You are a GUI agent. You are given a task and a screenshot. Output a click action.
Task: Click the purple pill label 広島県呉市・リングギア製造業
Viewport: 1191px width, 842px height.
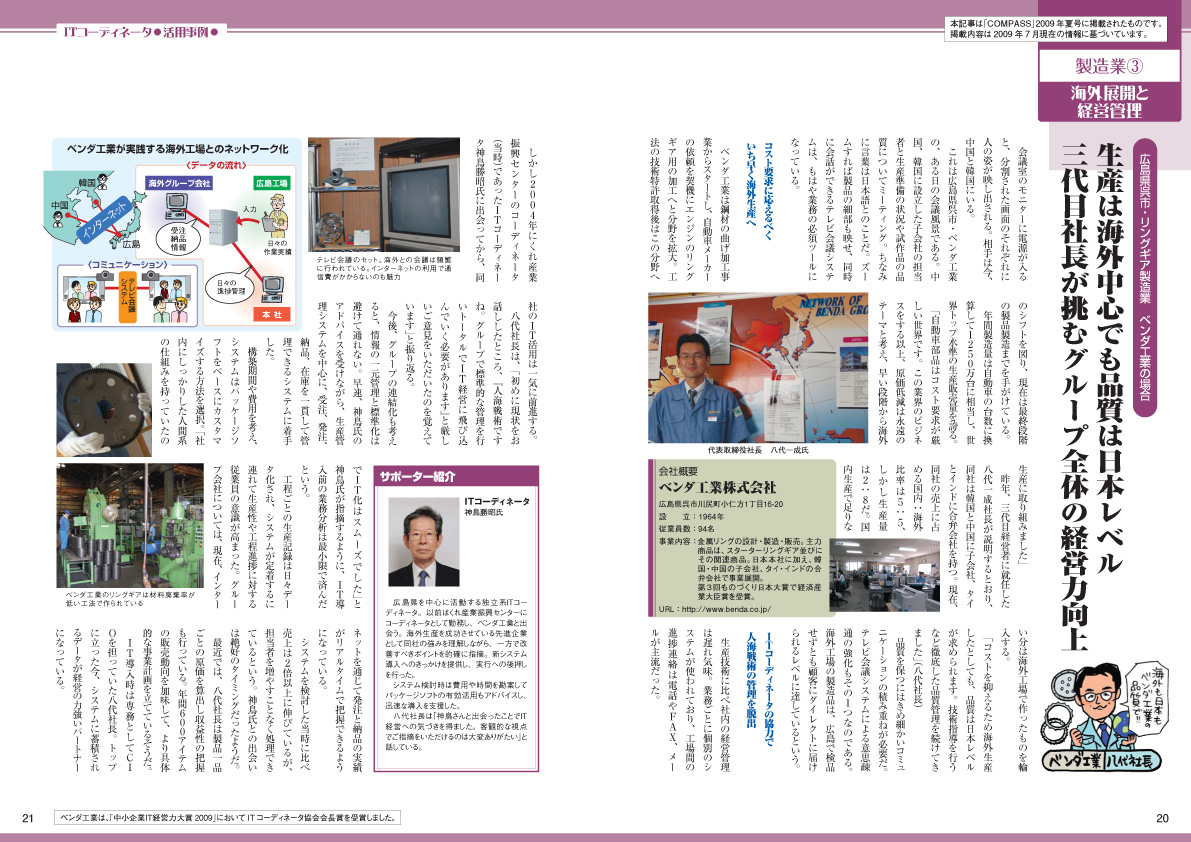(x=1144, y=278)
